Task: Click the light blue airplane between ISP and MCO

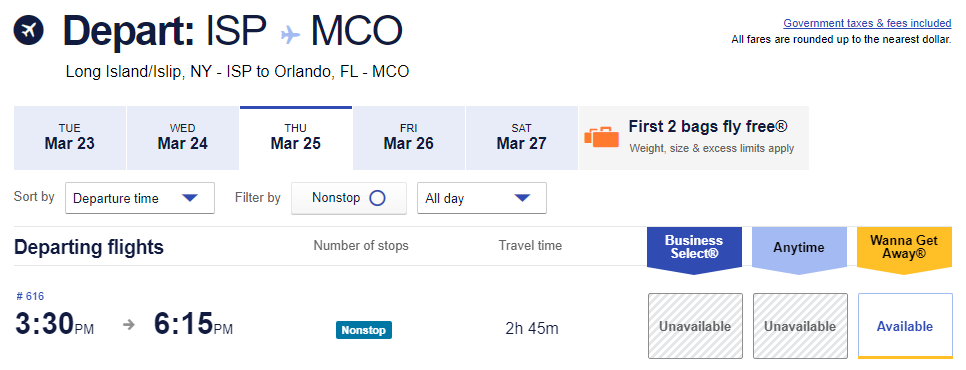Action: [x=290, y=34]
